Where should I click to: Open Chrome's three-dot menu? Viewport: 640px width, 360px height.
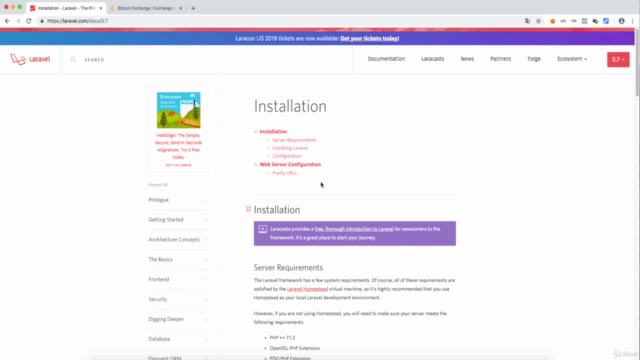point(632,21)
